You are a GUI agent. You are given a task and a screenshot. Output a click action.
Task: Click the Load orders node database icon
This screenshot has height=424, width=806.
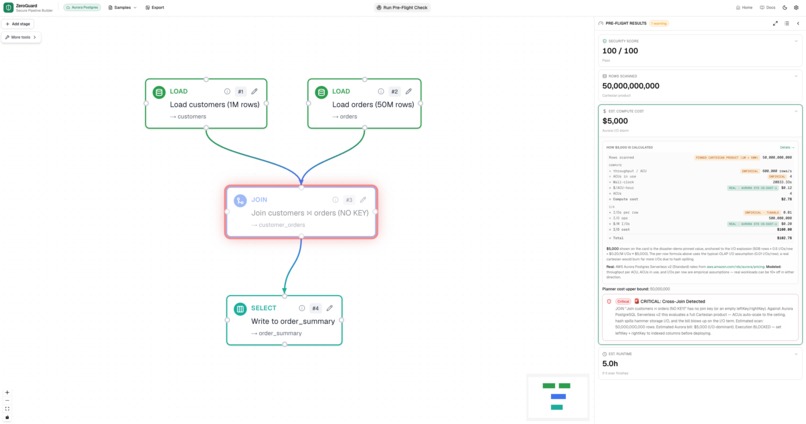click(321, 92)
